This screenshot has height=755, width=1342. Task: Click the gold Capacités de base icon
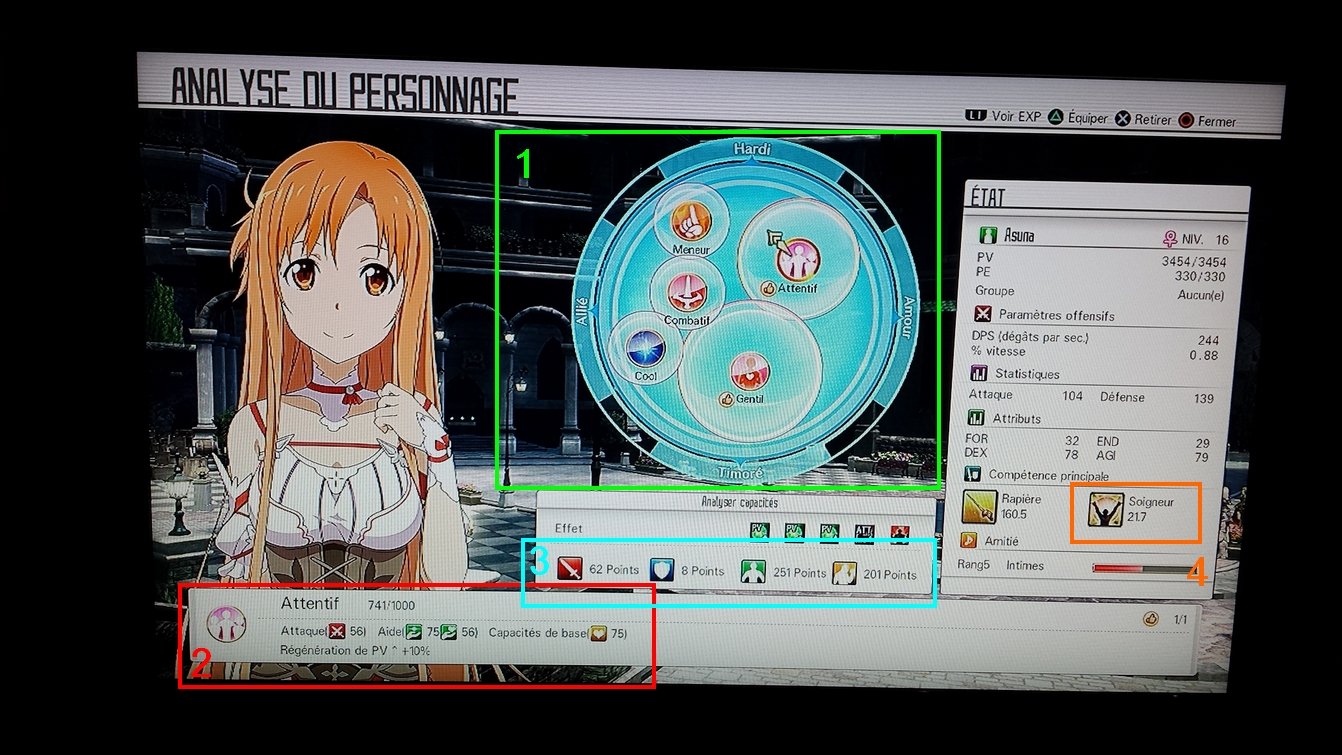(x=597, y=632)
